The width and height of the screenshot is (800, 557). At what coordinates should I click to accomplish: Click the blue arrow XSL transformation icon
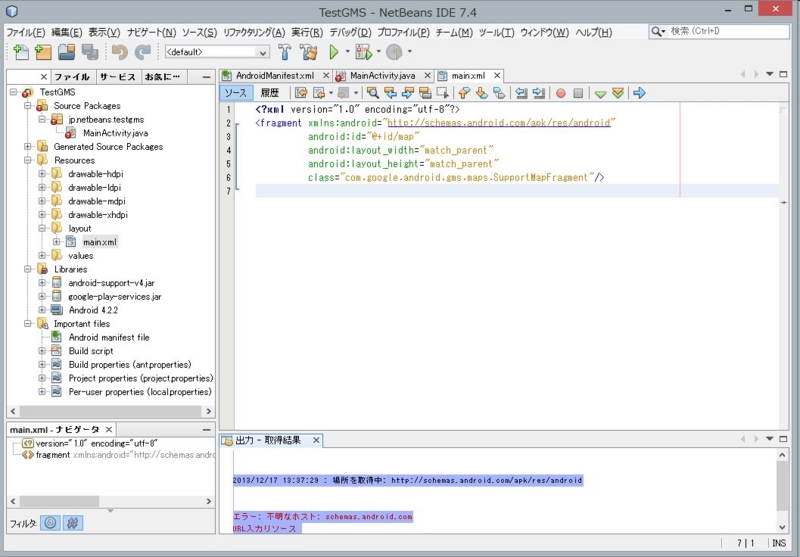pyautogui.click(x=639, y=93)
